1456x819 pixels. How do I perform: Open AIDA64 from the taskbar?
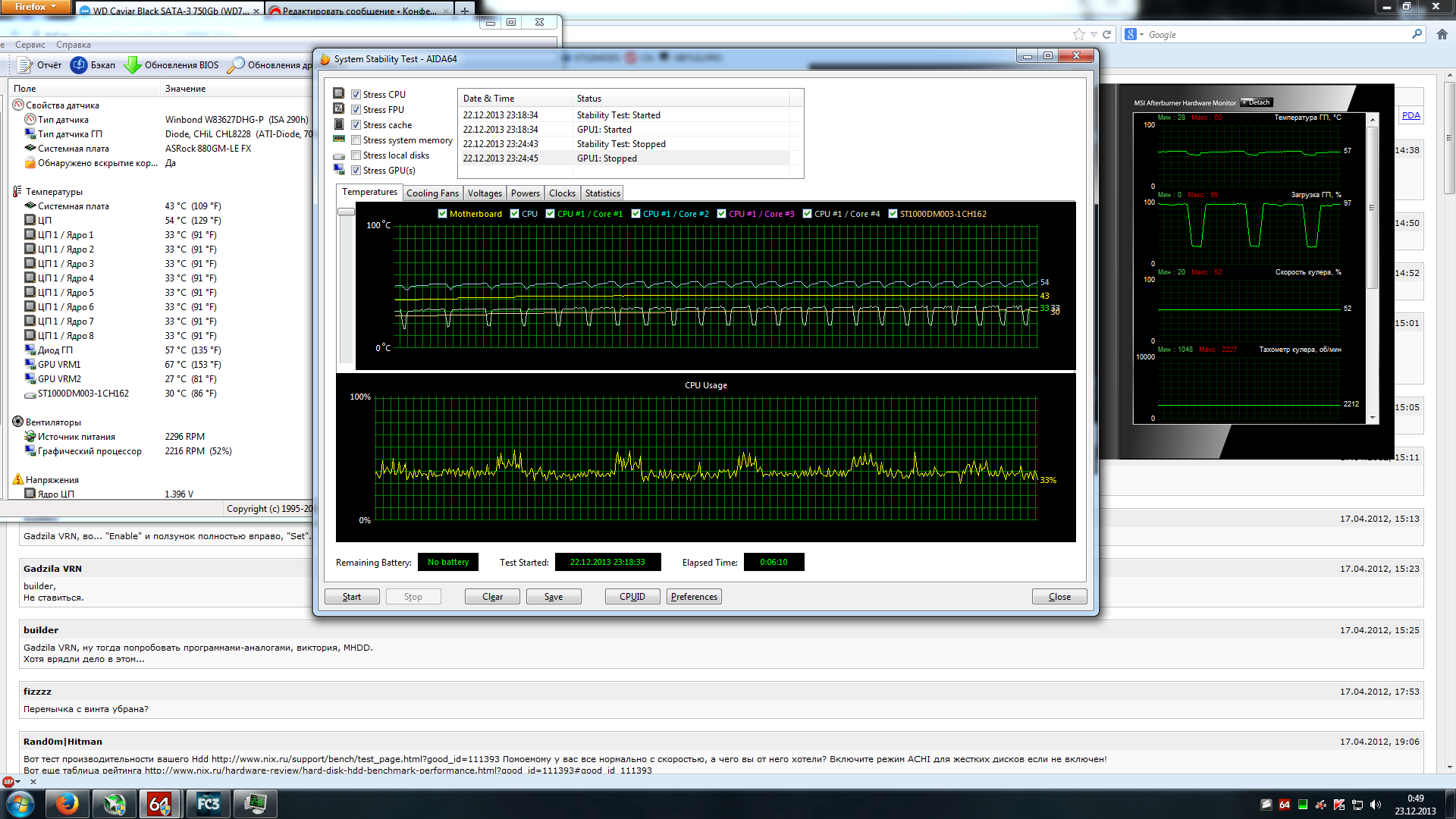(x=160, y=804)
